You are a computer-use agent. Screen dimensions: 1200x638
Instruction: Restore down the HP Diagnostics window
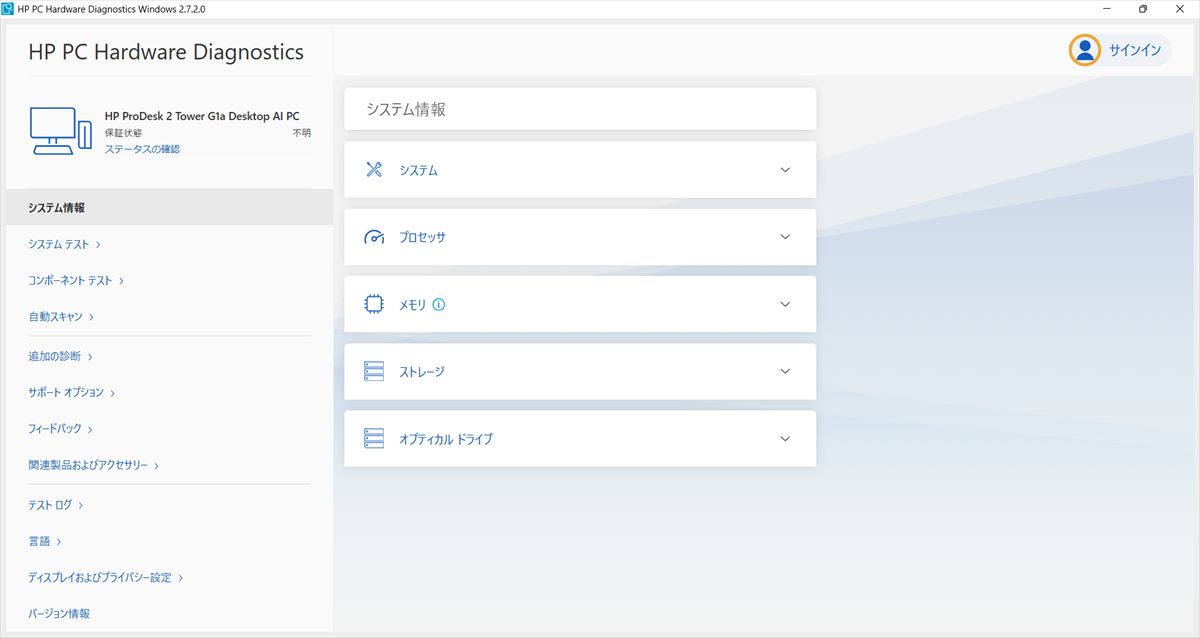[1143, 9]
